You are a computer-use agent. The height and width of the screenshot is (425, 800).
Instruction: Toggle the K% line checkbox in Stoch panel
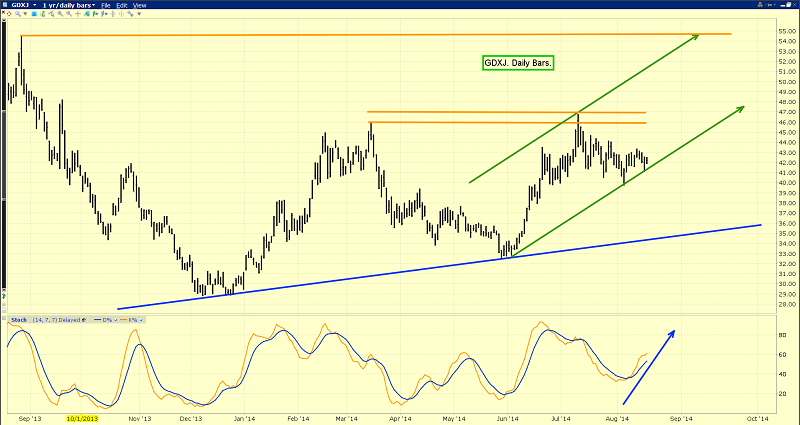(x=141, y=320)
